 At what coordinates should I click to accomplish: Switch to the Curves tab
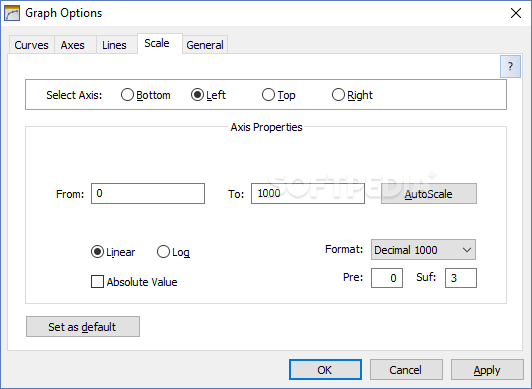click(32, 45)
